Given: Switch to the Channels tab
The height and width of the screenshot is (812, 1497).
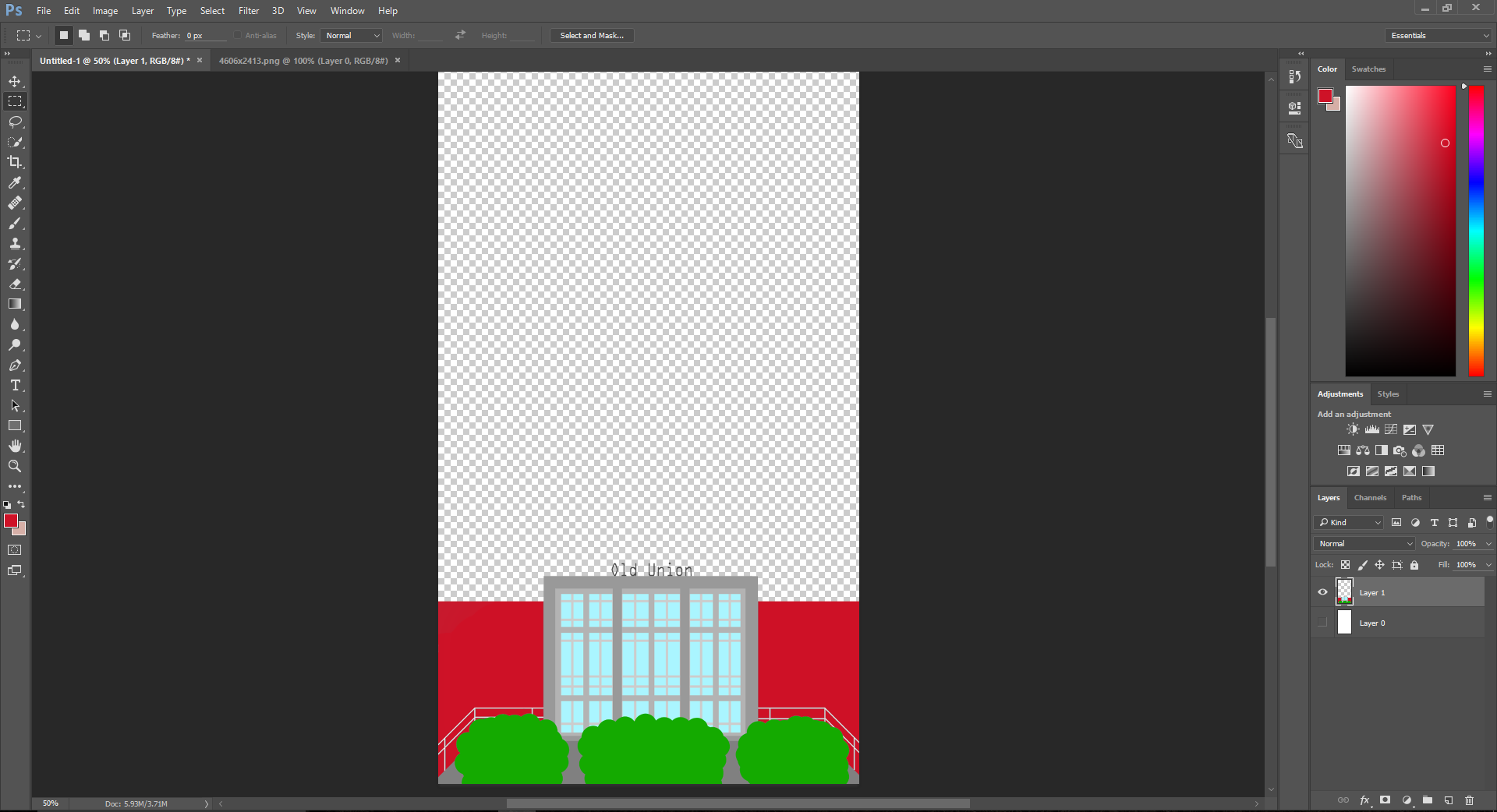Looking at the screenshot, I should tap(1370, 498).
